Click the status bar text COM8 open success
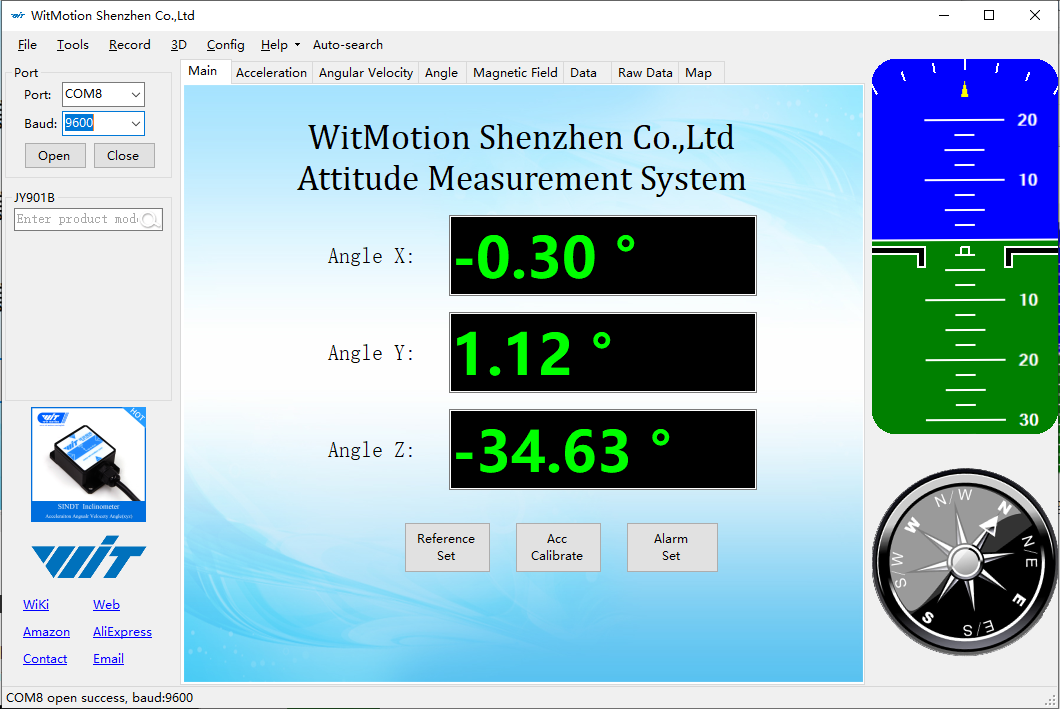The image size is (1060, 709). (99, 698)
